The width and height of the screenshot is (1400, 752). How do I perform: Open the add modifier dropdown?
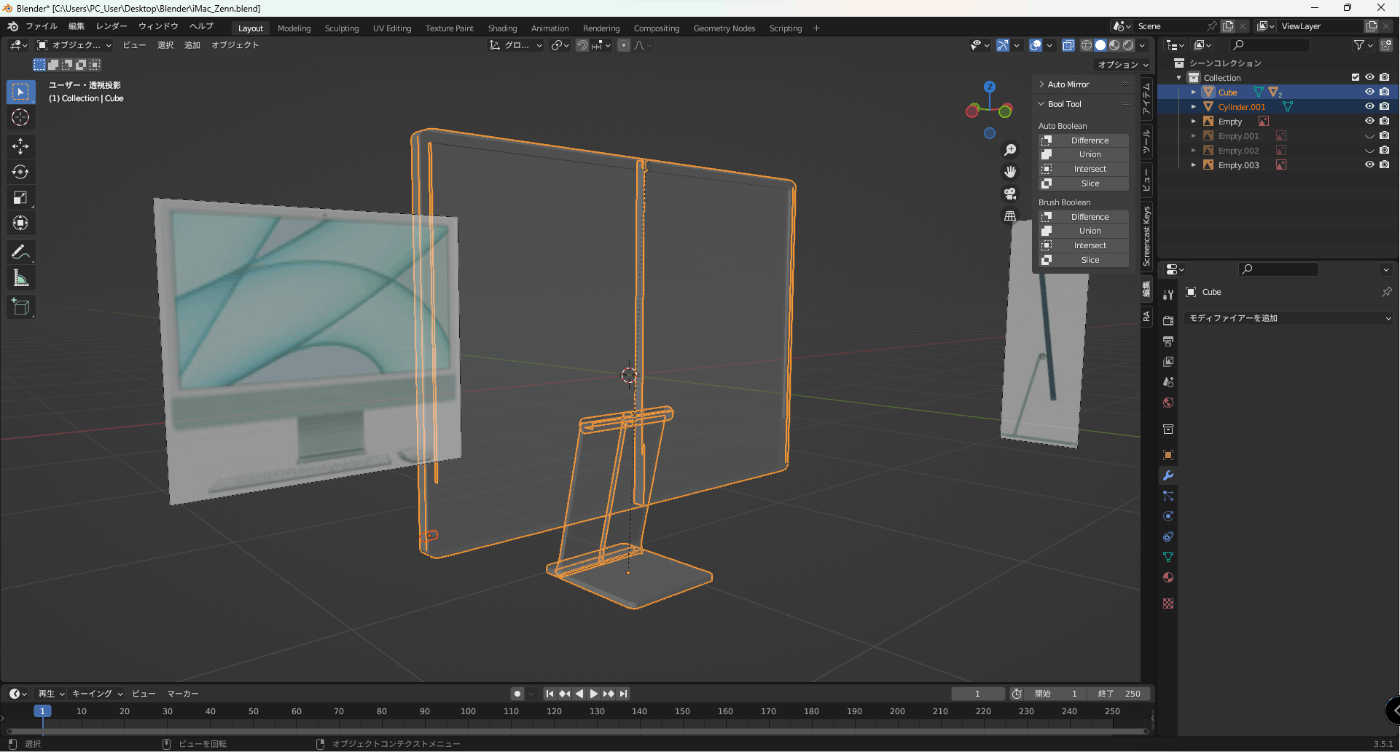pos(1289,318)
